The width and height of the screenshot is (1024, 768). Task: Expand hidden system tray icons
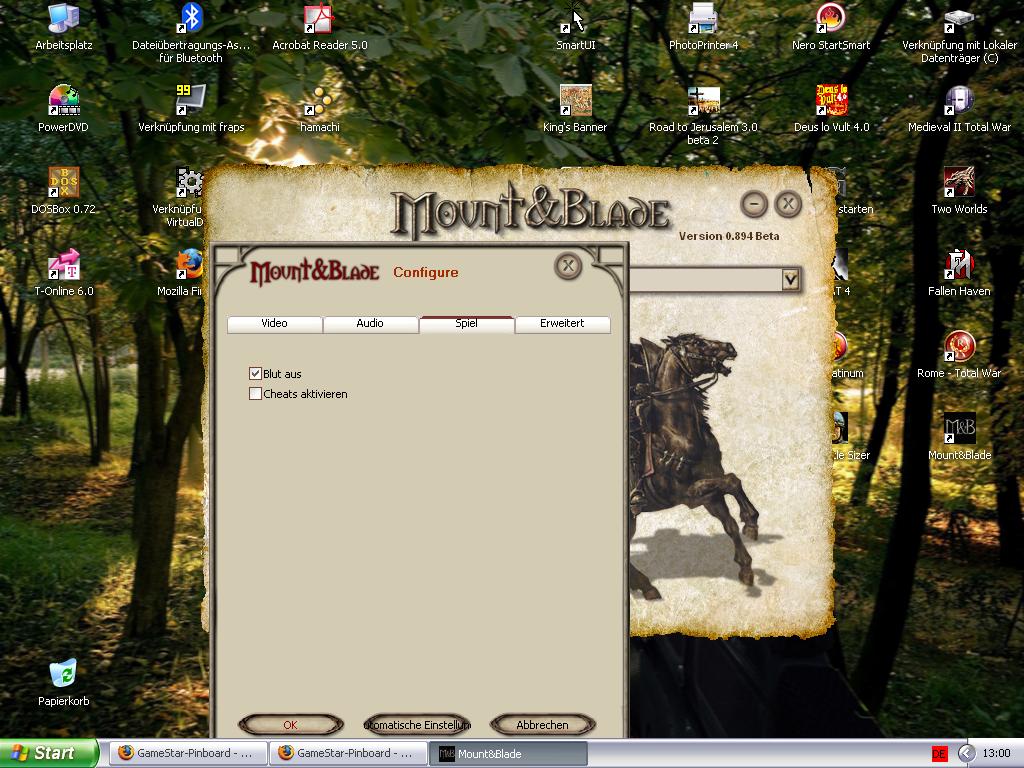(965, 754)
